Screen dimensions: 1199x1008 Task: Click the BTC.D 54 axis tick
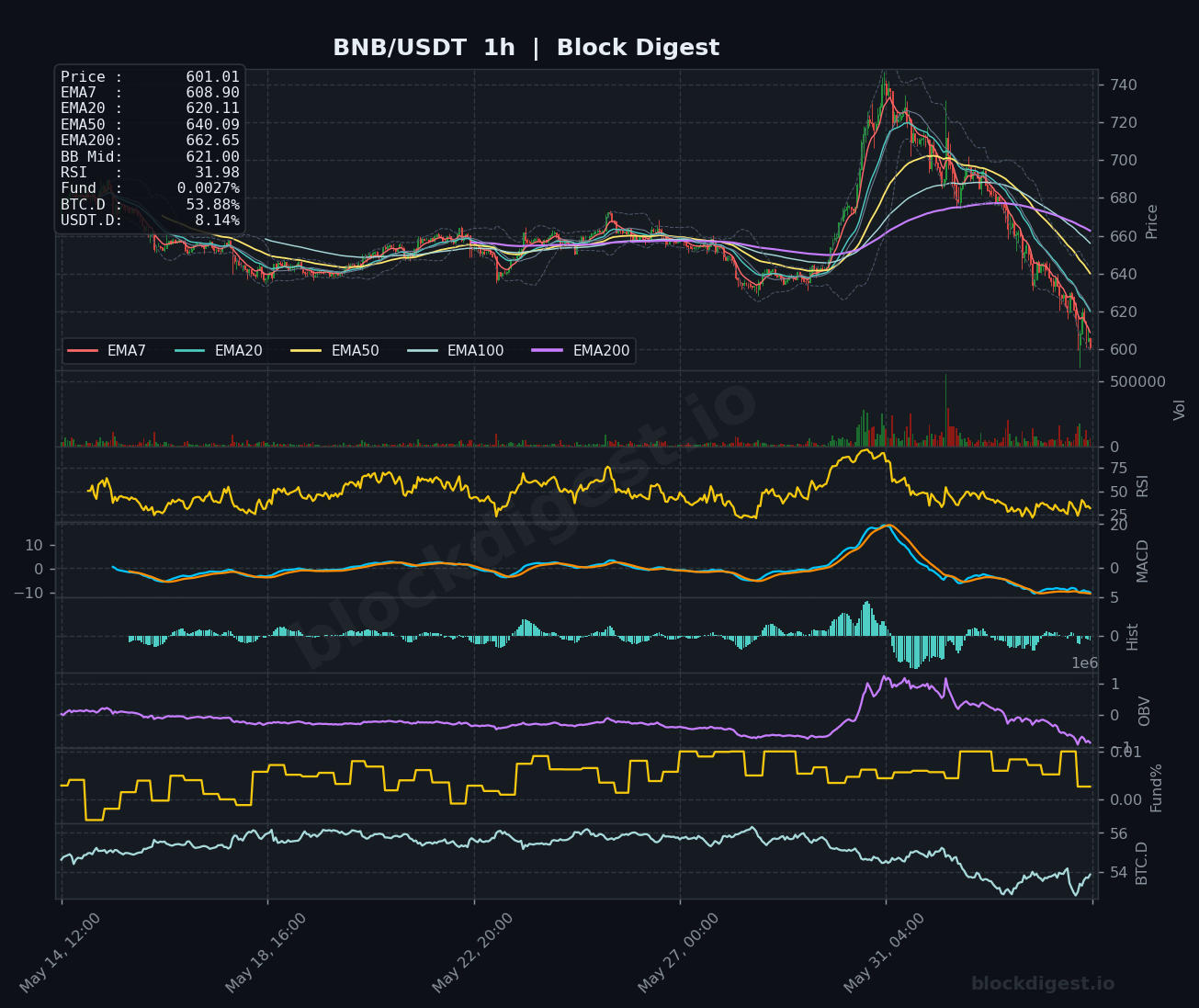[1118, 873]
